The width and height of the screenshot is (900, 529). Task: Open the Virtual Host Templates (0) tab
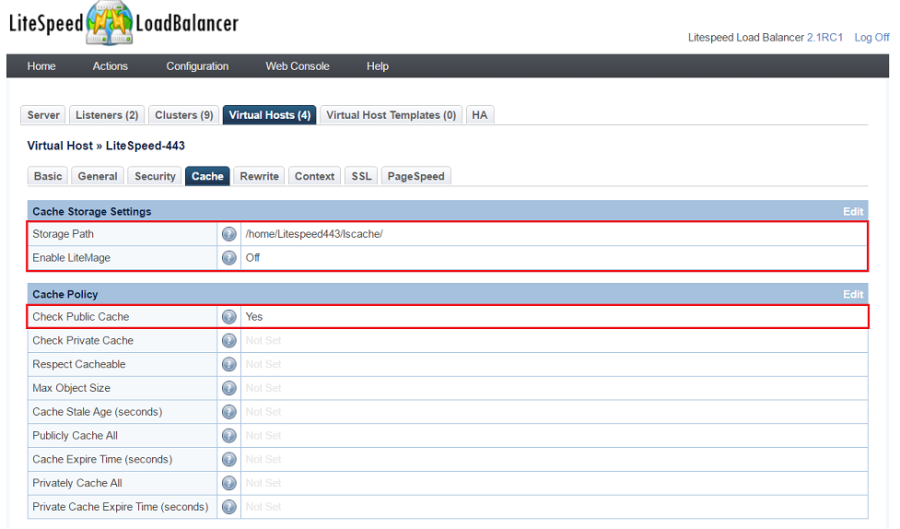[x=391, y=115]
